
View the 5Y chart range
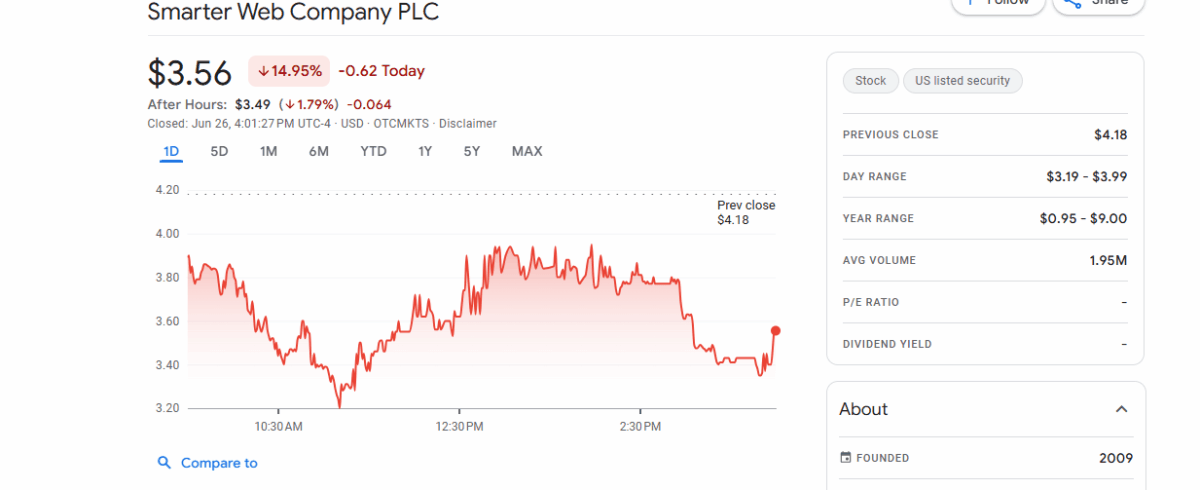472,152
